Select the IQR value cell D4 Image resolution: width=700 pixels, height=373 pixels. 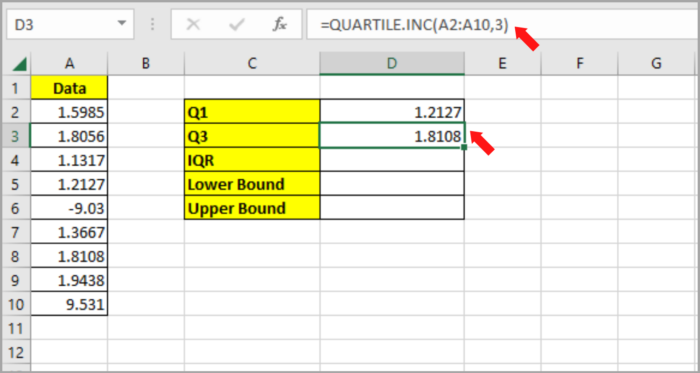[x=392, y=160]
